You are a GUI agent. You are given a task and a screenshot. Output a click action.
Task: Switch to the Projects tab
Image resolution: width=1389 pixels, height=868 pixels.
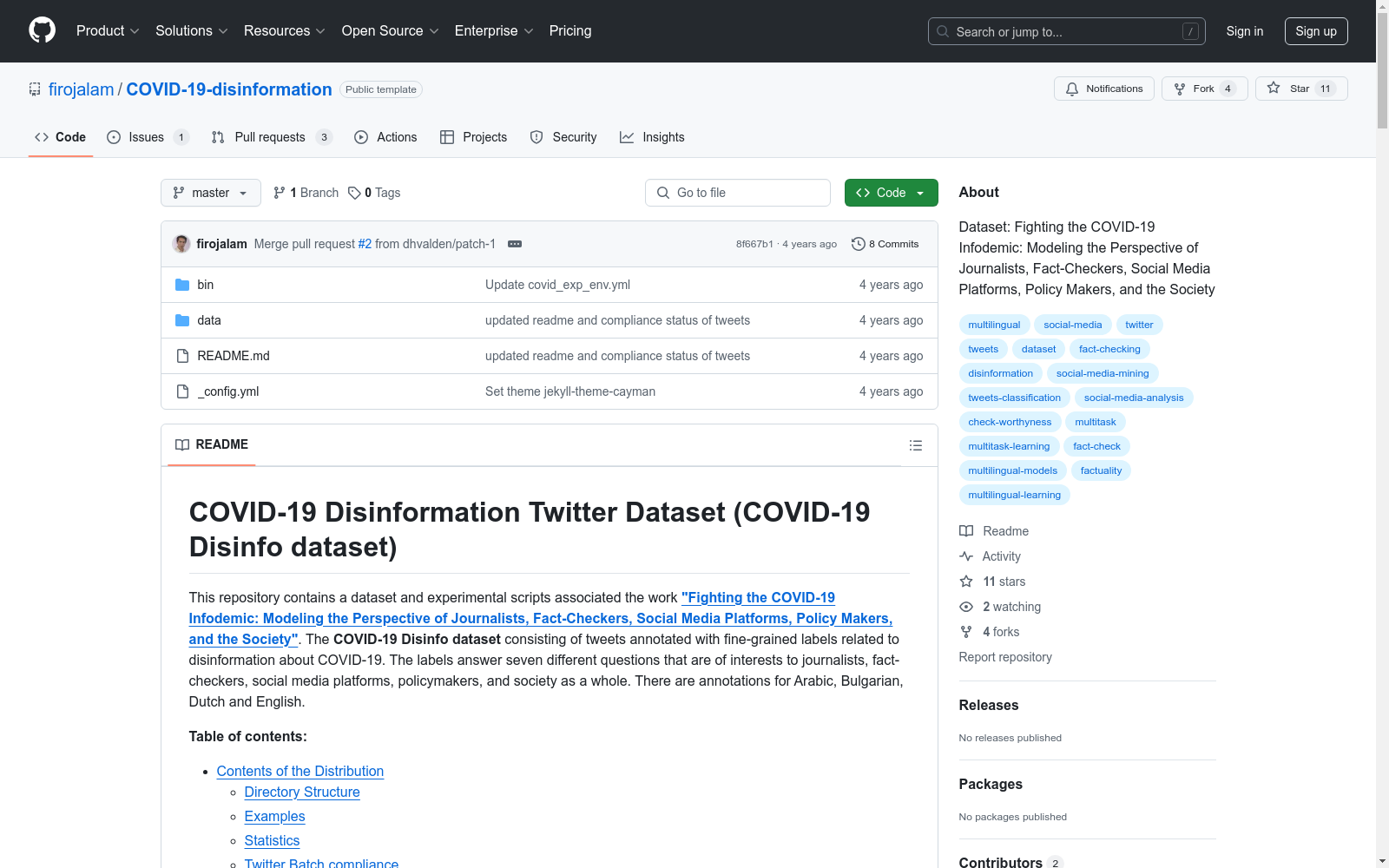click(474, 137)
